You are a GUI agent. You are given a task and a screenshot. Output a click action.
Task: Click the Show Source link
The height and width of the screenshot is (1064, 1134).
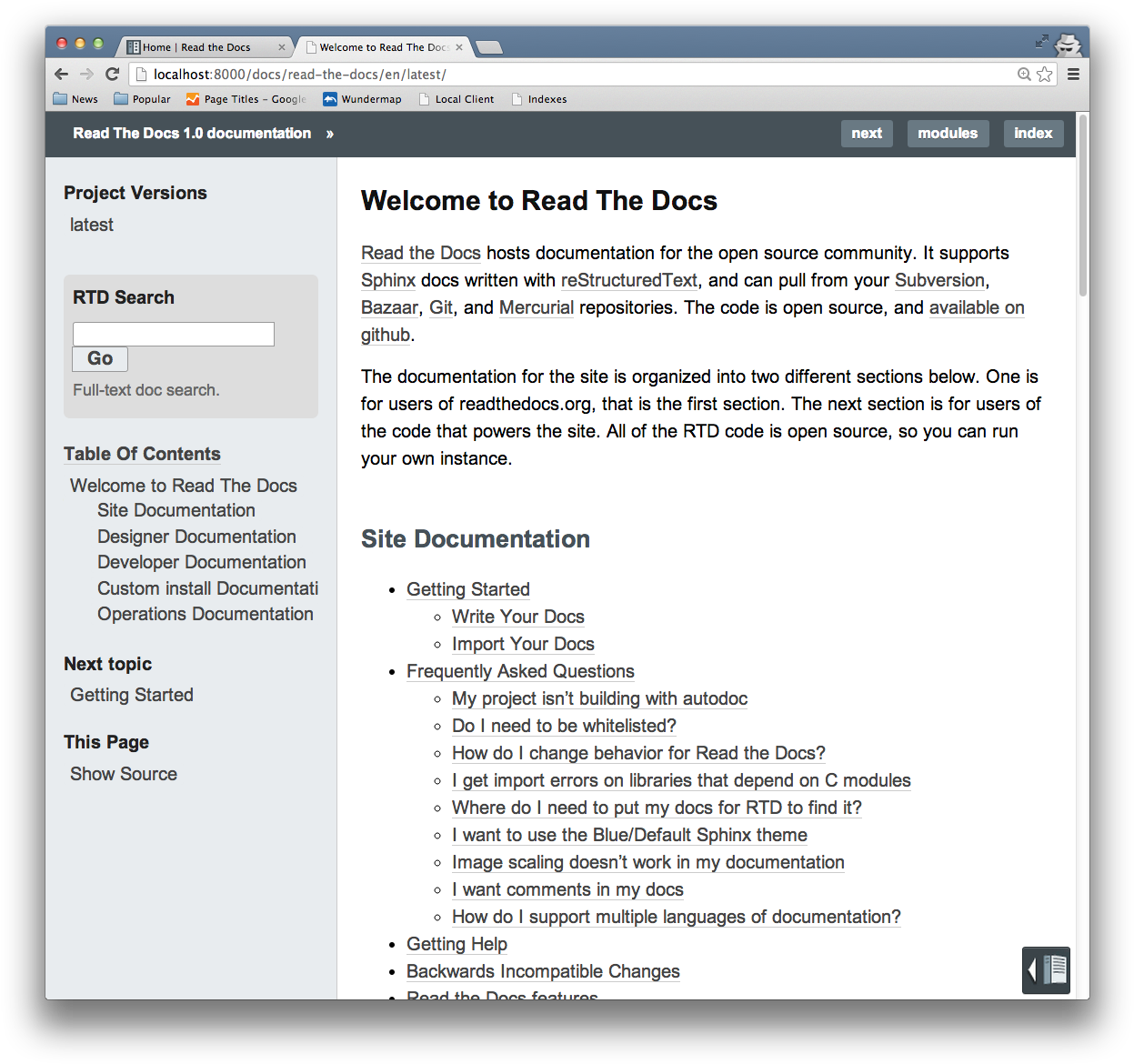point(123,773)
